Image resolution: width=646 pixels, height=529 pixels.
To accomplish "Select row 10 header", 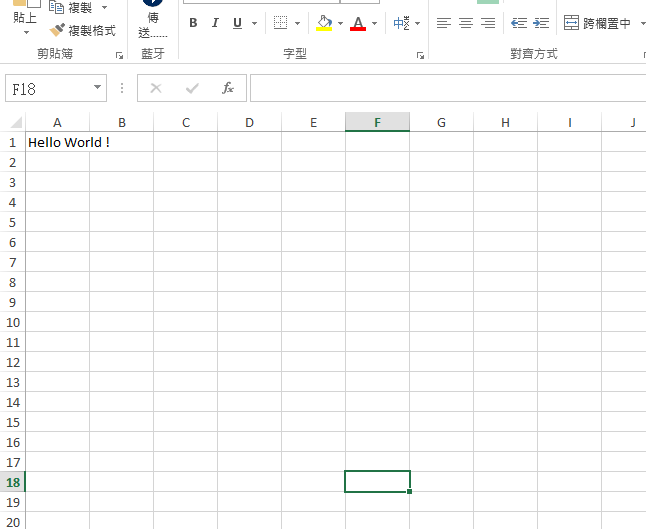I will tap(12, 322).
